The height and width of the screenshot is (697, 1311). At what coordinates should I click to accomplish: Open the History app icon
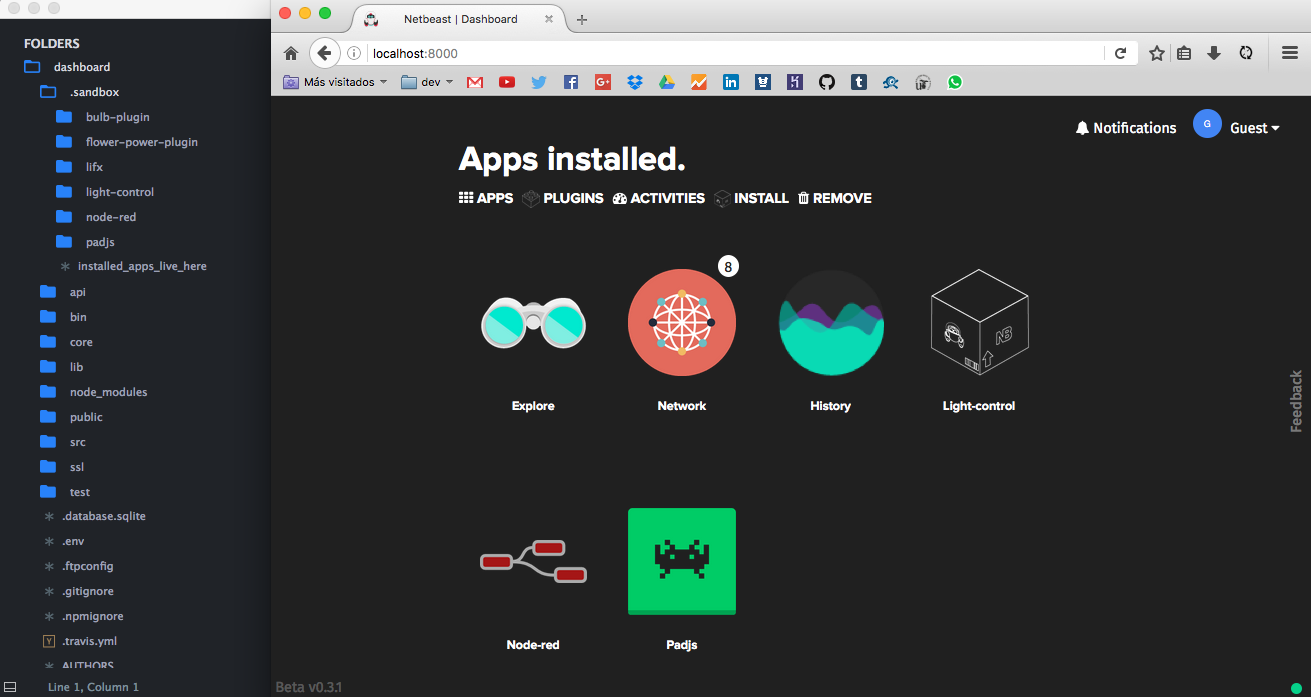pos(831,323)
